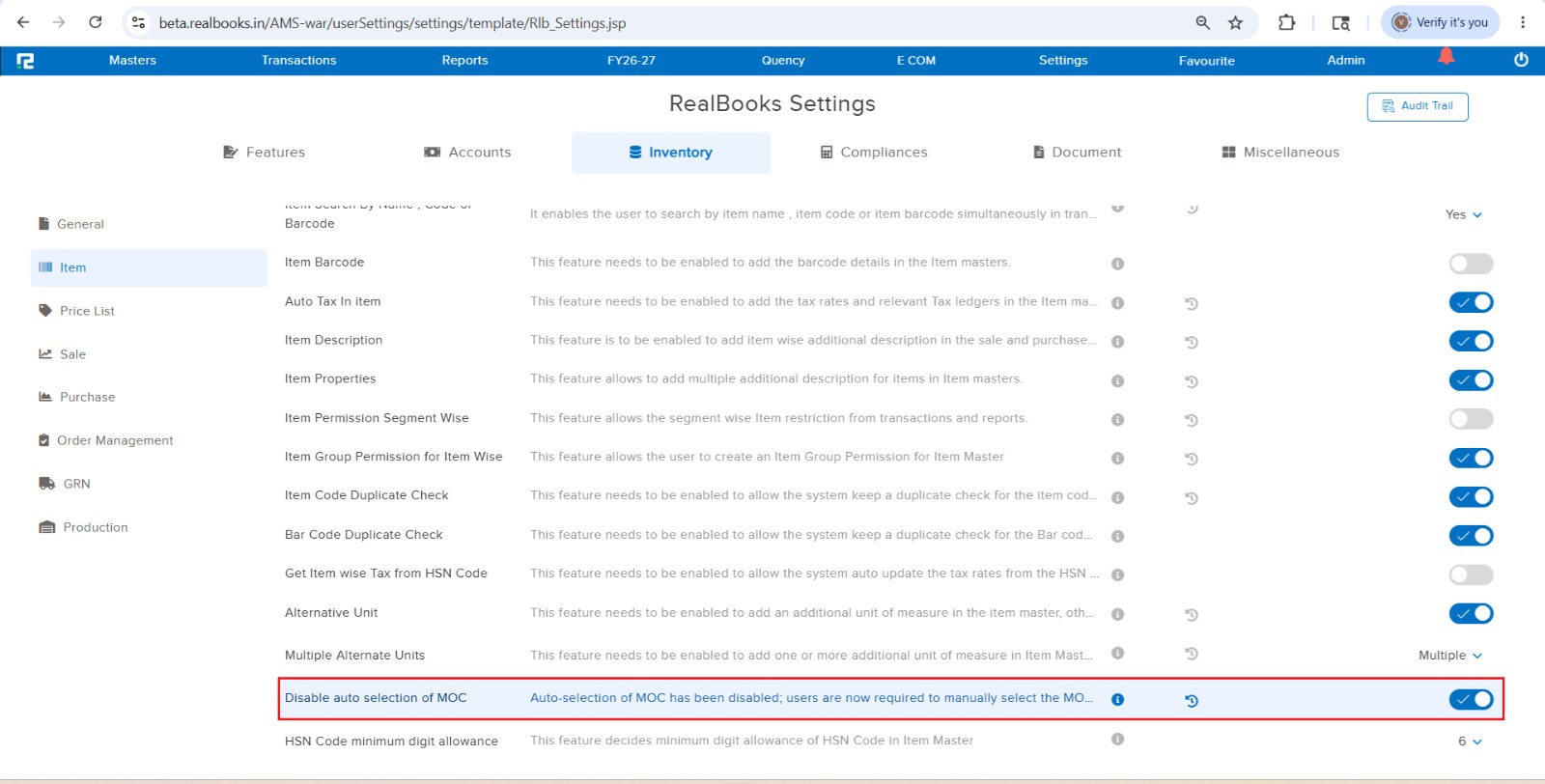Click the Verify it's you profile chip
1545x784 pixels.
(1440, 22)
